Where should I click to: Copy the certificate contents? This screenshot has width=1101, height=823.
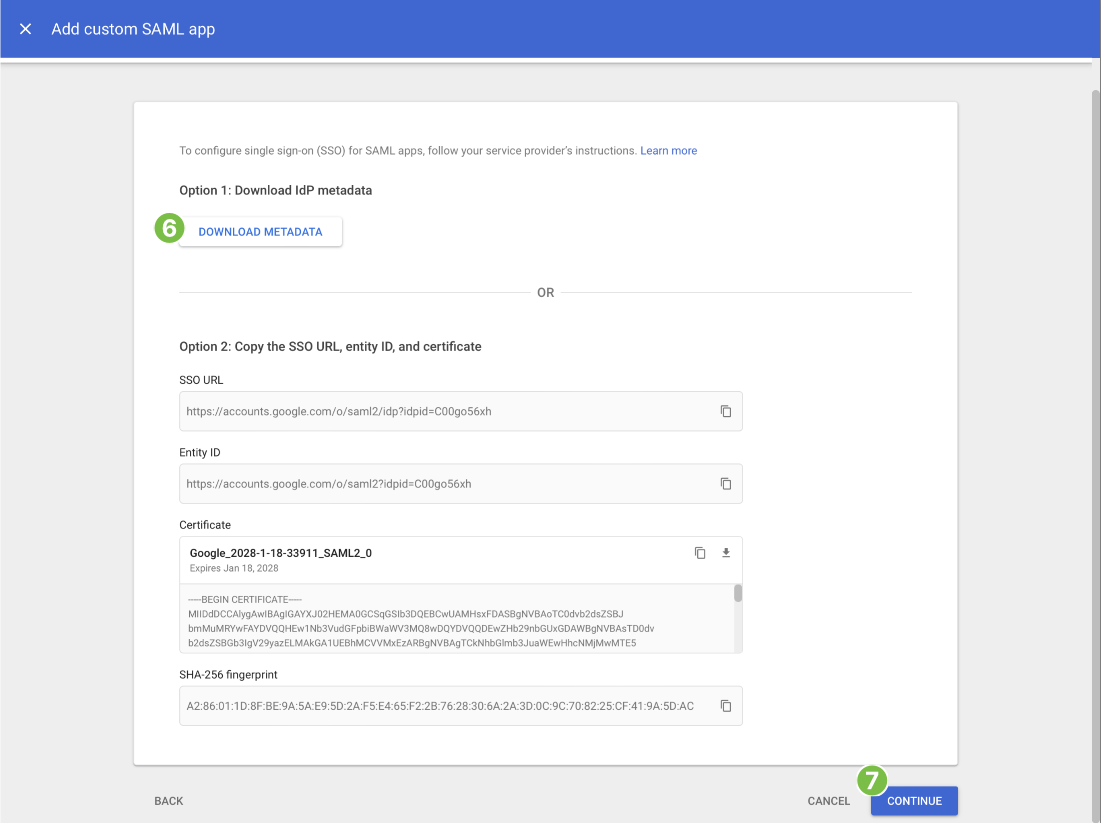point(700,553)
